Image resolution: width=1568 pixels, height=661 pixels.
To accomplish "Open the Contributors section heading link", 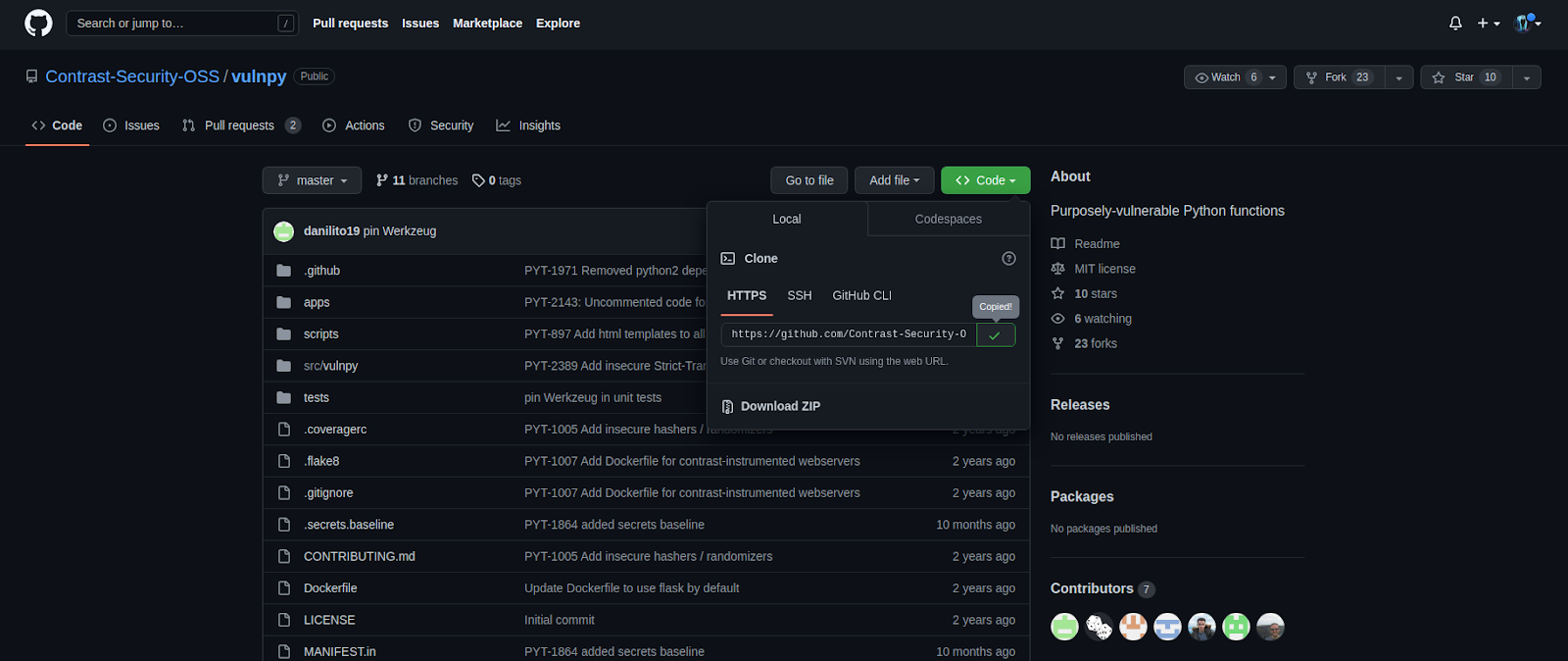I will click(x=1092, y=588).
